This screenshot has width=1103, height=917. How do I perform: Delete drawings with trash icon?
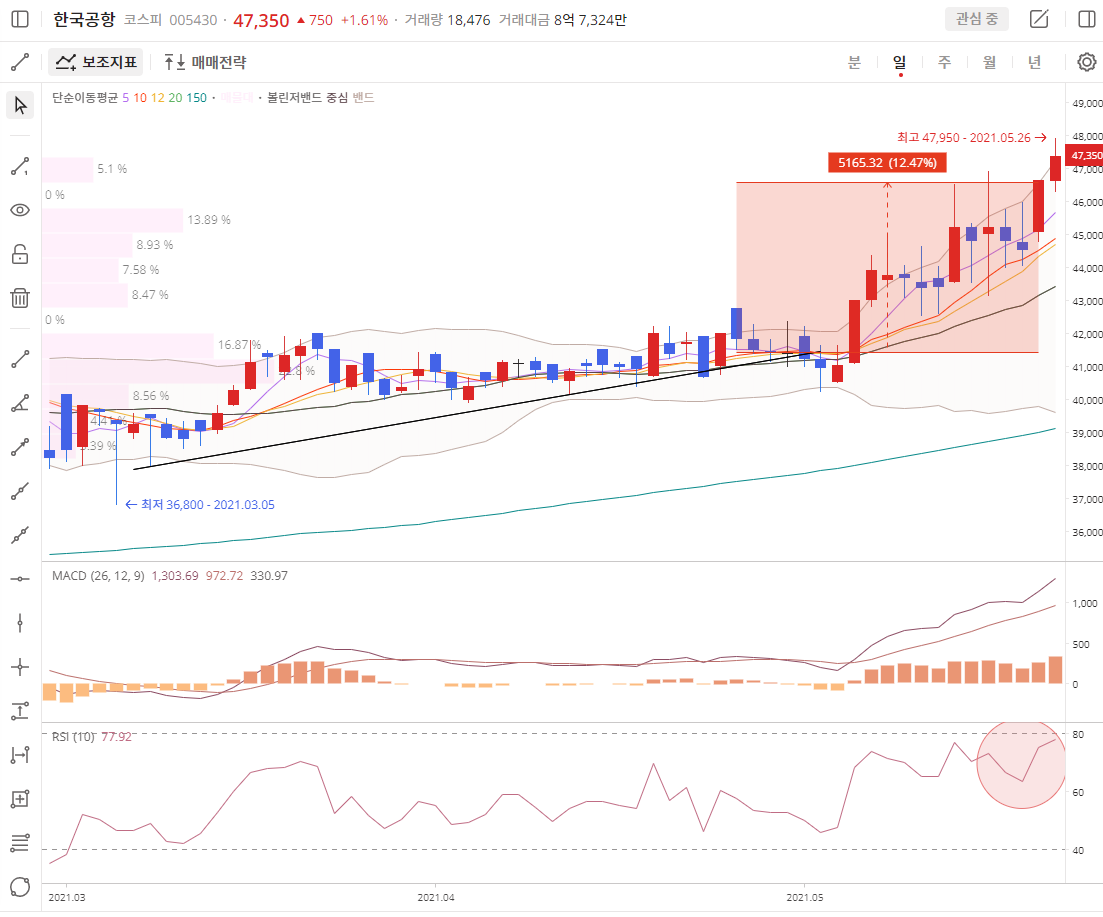(20, 298)
